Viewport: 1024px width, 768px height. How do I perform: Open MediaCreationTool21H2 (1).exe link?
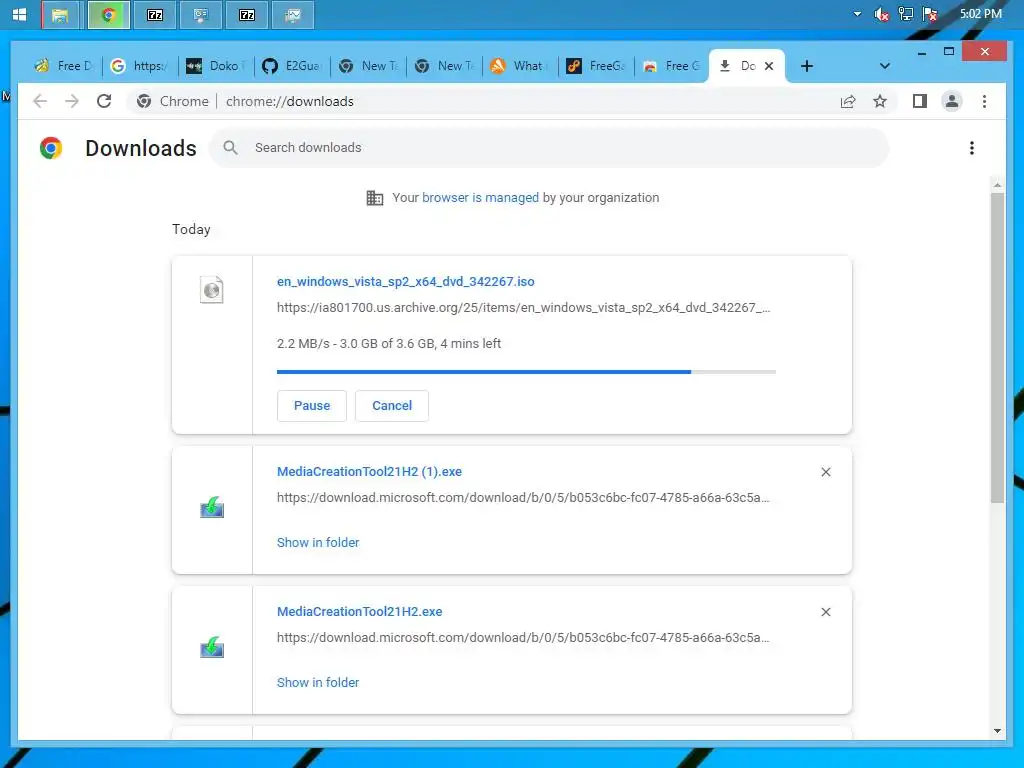point(369,472)
